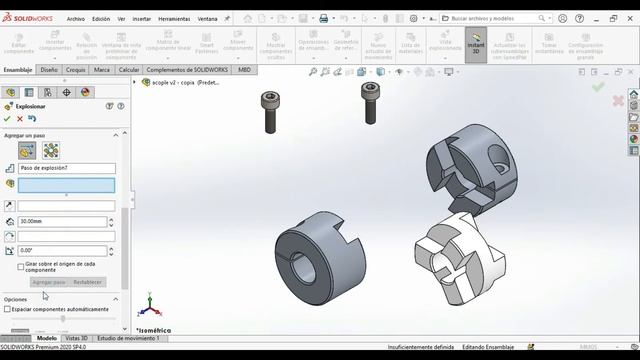Open Estudio de movimiento 1 tab
Image resolution: width=640 pixels, height=360 pixels.
[128, 338]
